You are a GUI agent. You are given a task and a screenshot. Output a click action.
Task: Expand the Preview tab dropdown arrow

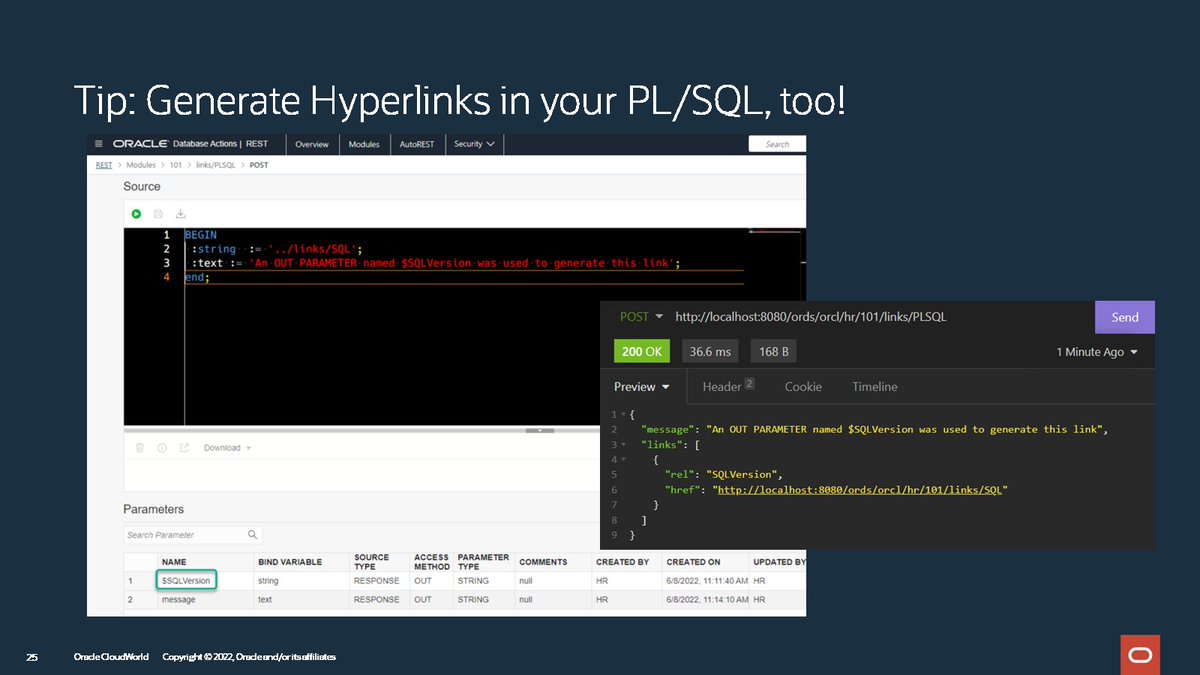coord(666,387)
